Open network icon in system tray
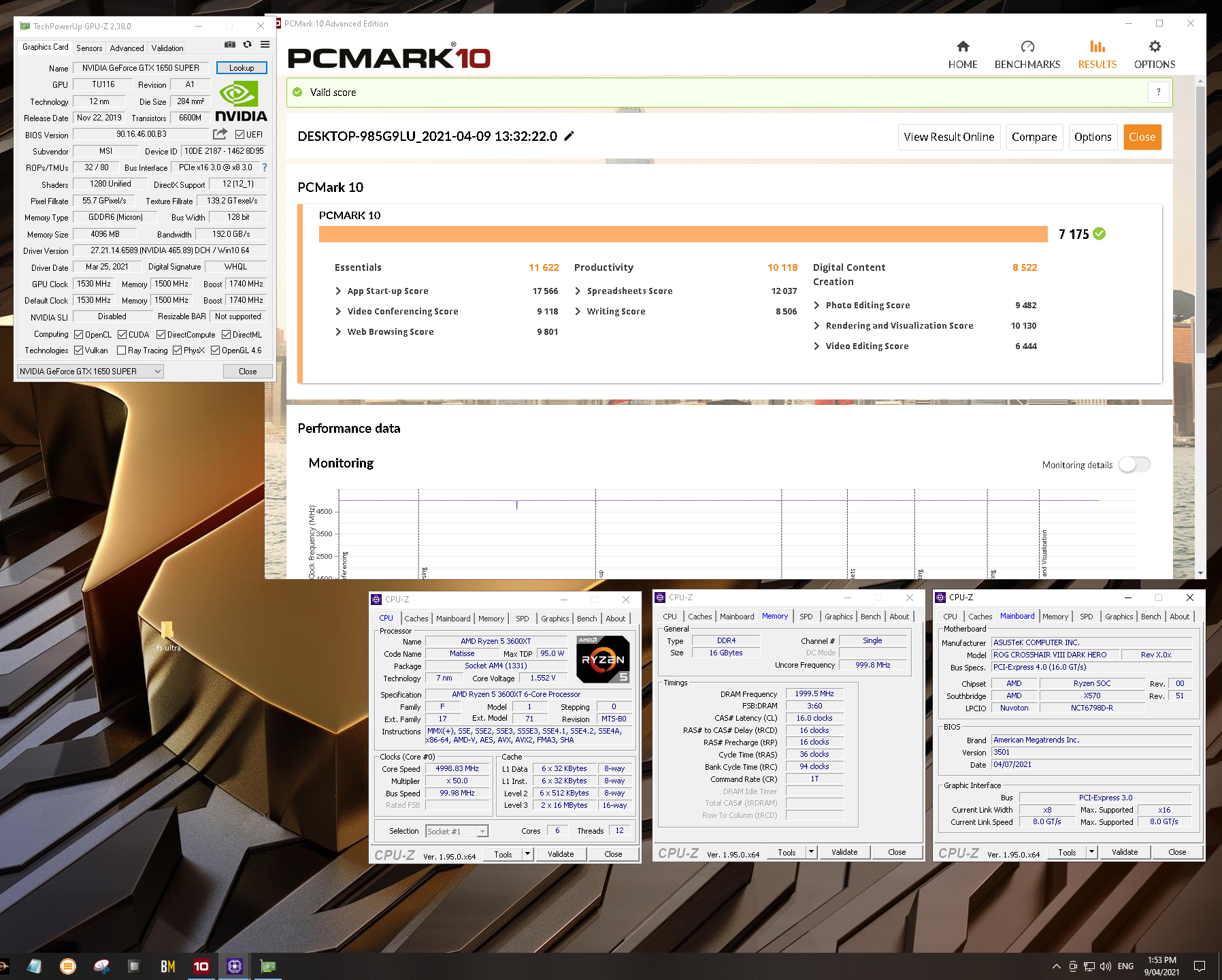This screenshot has width=1222, height=980. coord(1089,966)
